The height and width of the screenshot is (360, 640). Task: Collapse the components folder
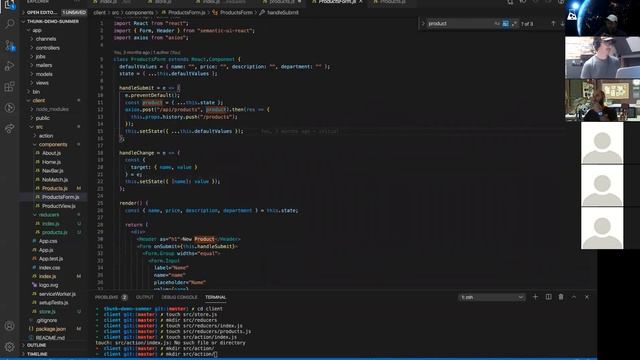[53, 144]
